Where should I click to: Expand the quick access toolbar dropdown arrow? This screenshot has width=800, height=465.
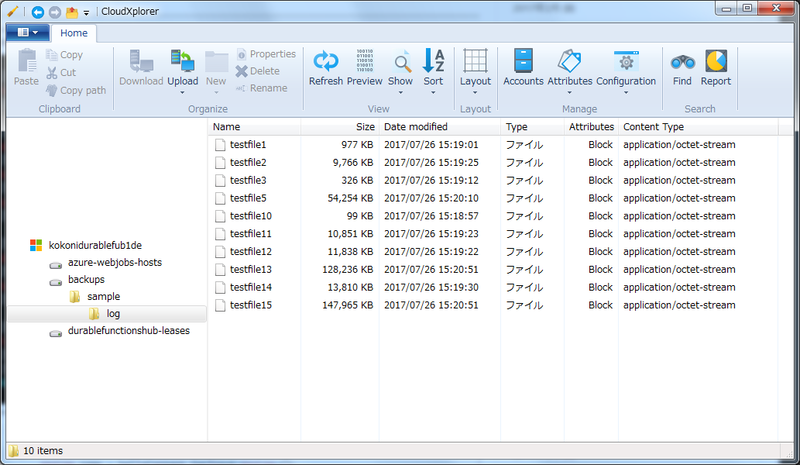point(86,13)
